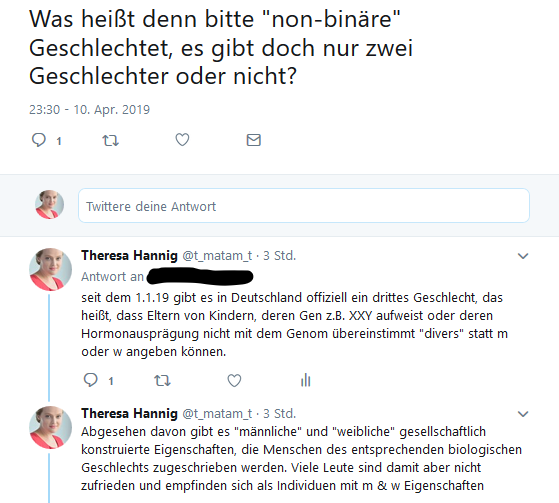559x503 pixels.
Task: Retweet the first Theresa Hannig reply
Action: coord(162,381)
